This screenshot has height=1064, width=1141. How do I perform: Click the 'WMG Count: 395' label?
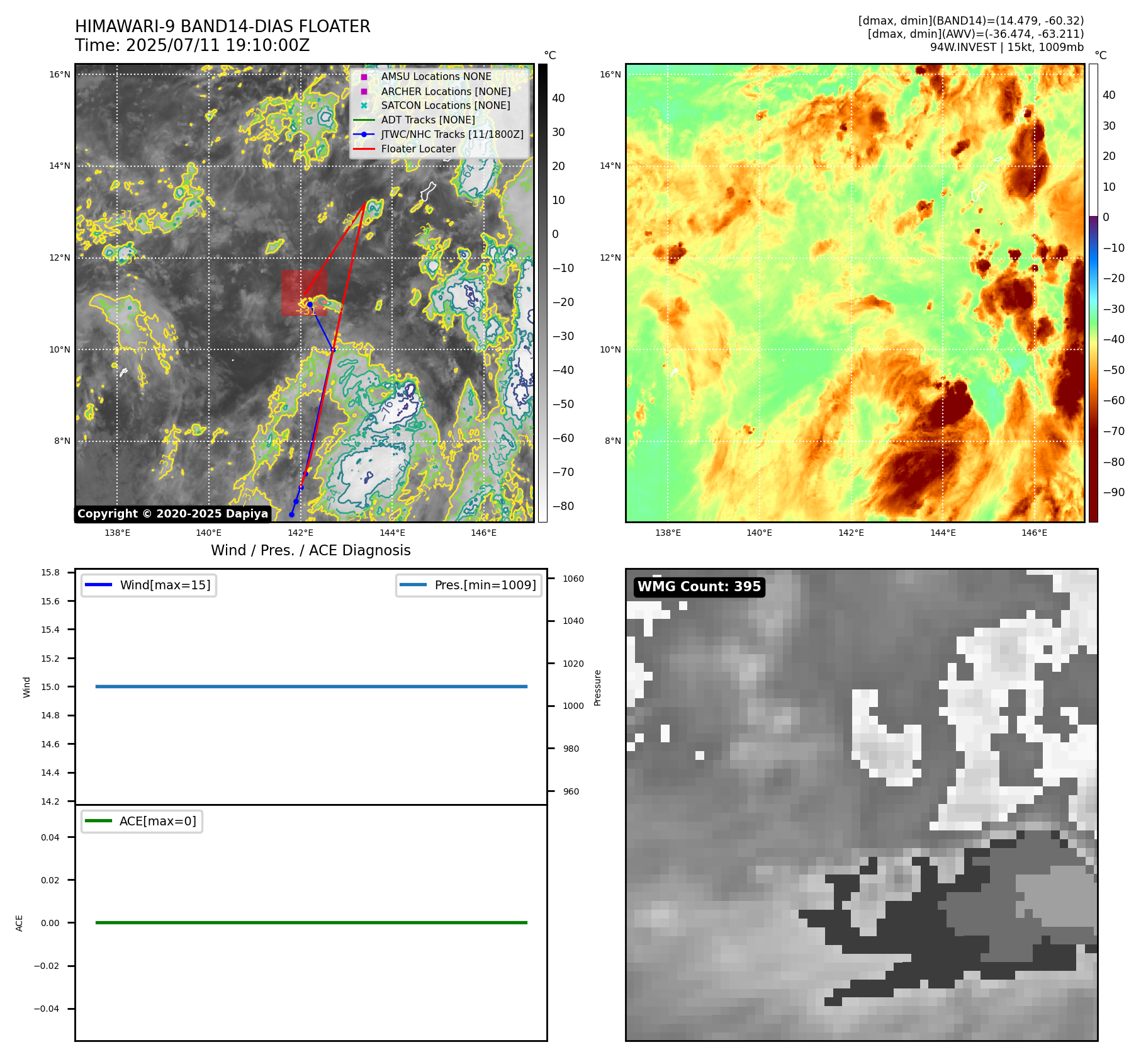pyautogui.click(x=699, y=587)
